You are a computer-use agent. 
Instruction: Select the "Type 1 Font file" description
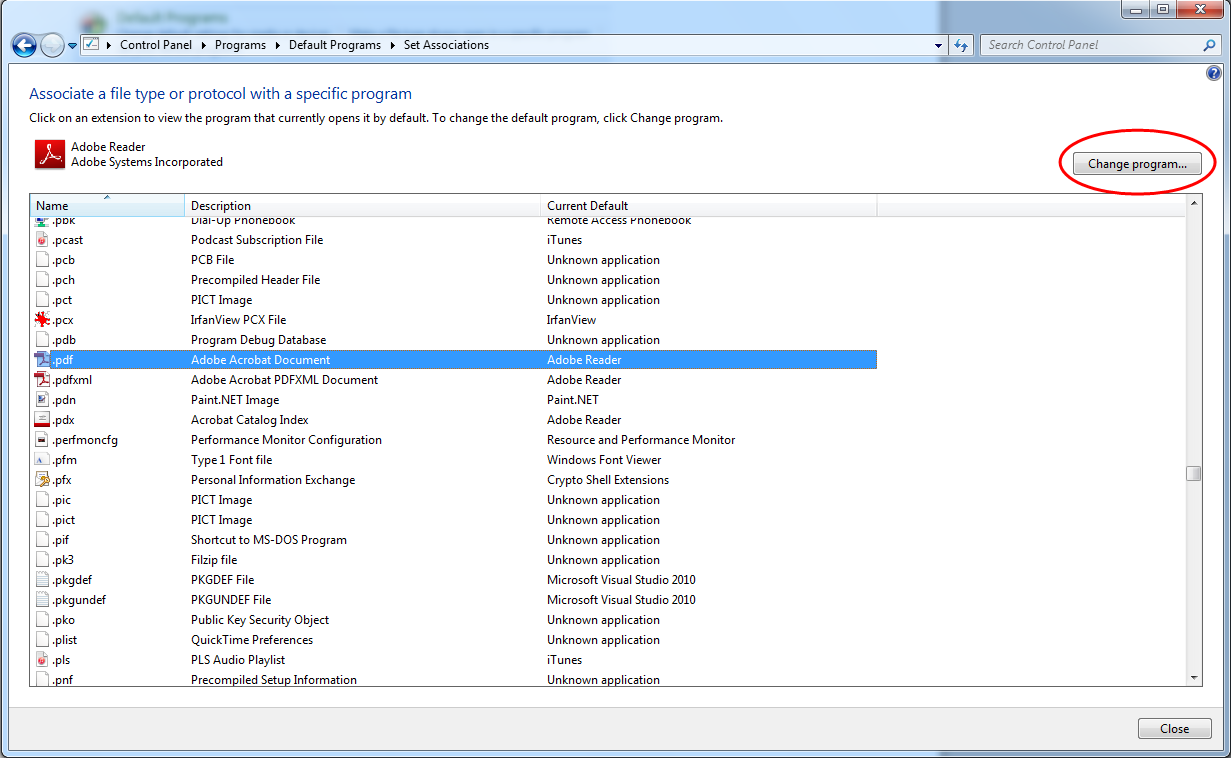point(231,460)
